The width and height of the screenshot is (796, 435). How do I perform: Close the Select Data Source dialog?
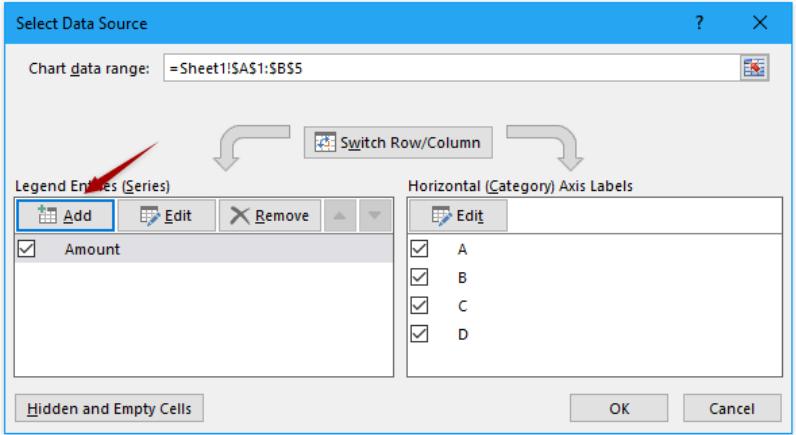coord(760,23)
